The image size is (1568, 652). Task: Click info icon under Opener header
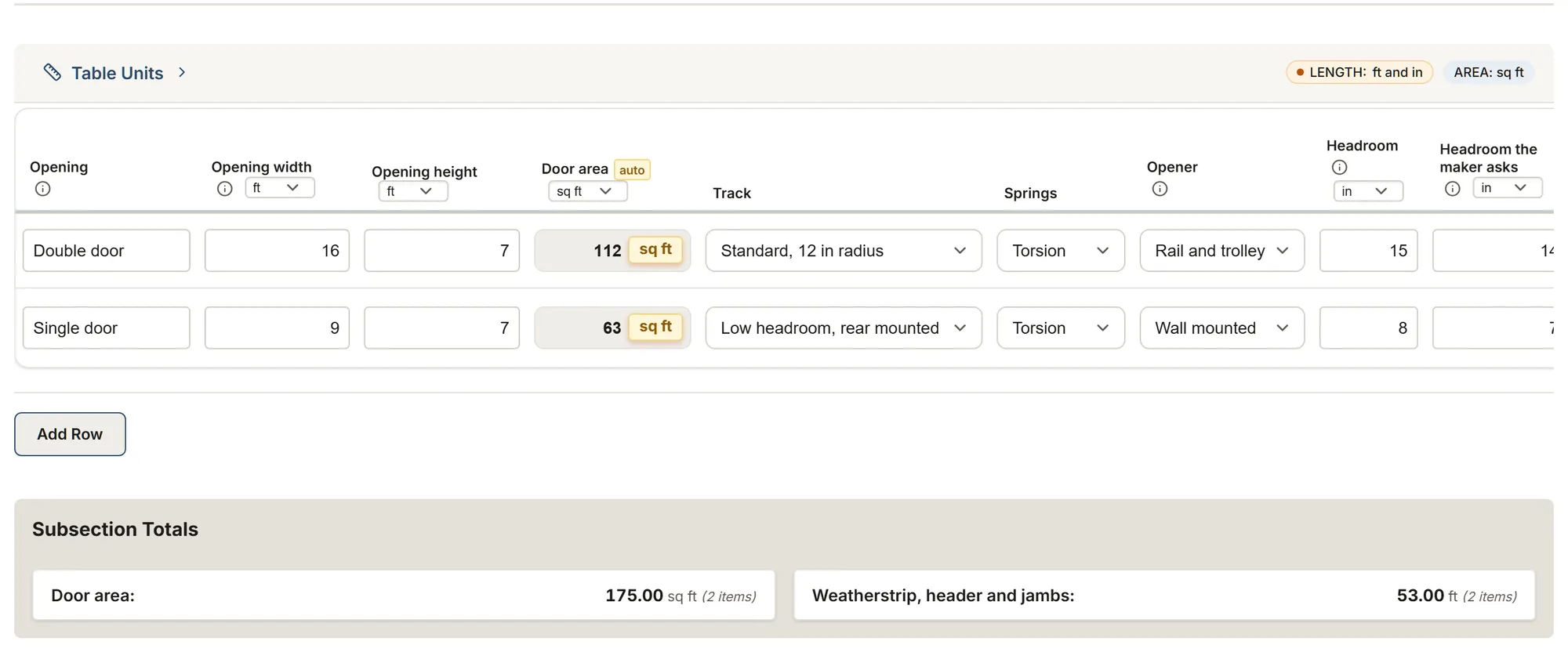1160,189
